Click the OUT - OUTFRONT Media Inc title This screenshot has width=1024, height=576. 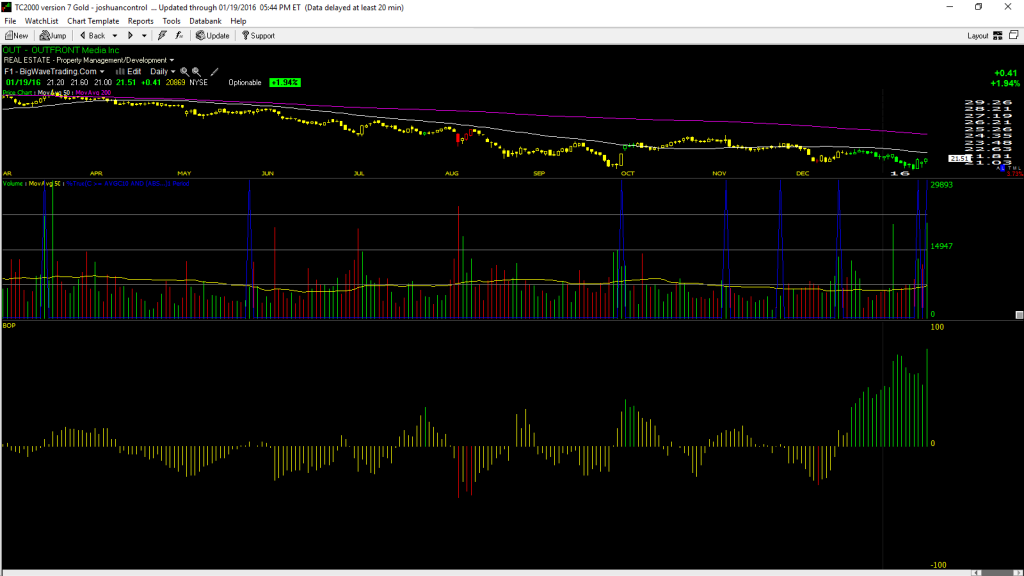(61, 50)
